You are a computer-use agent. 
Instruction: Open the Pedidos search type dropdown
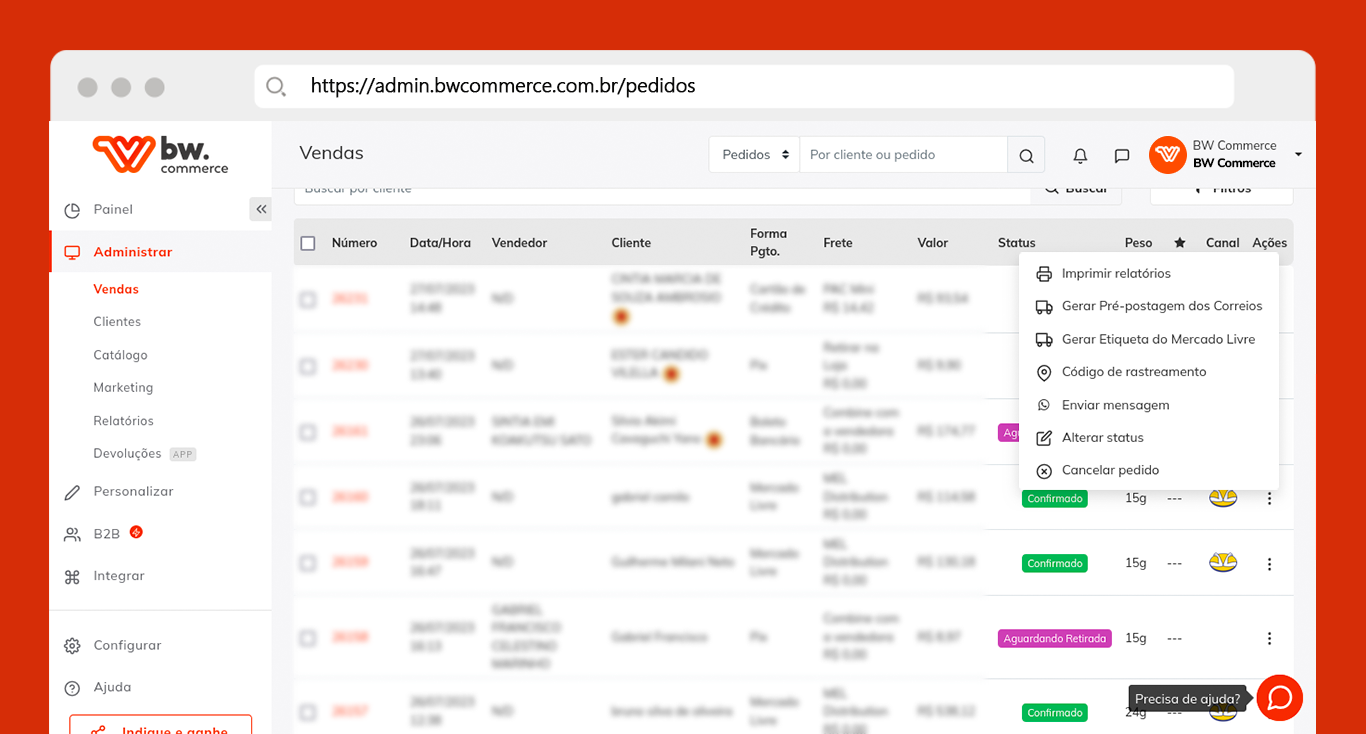coord(755,155)
